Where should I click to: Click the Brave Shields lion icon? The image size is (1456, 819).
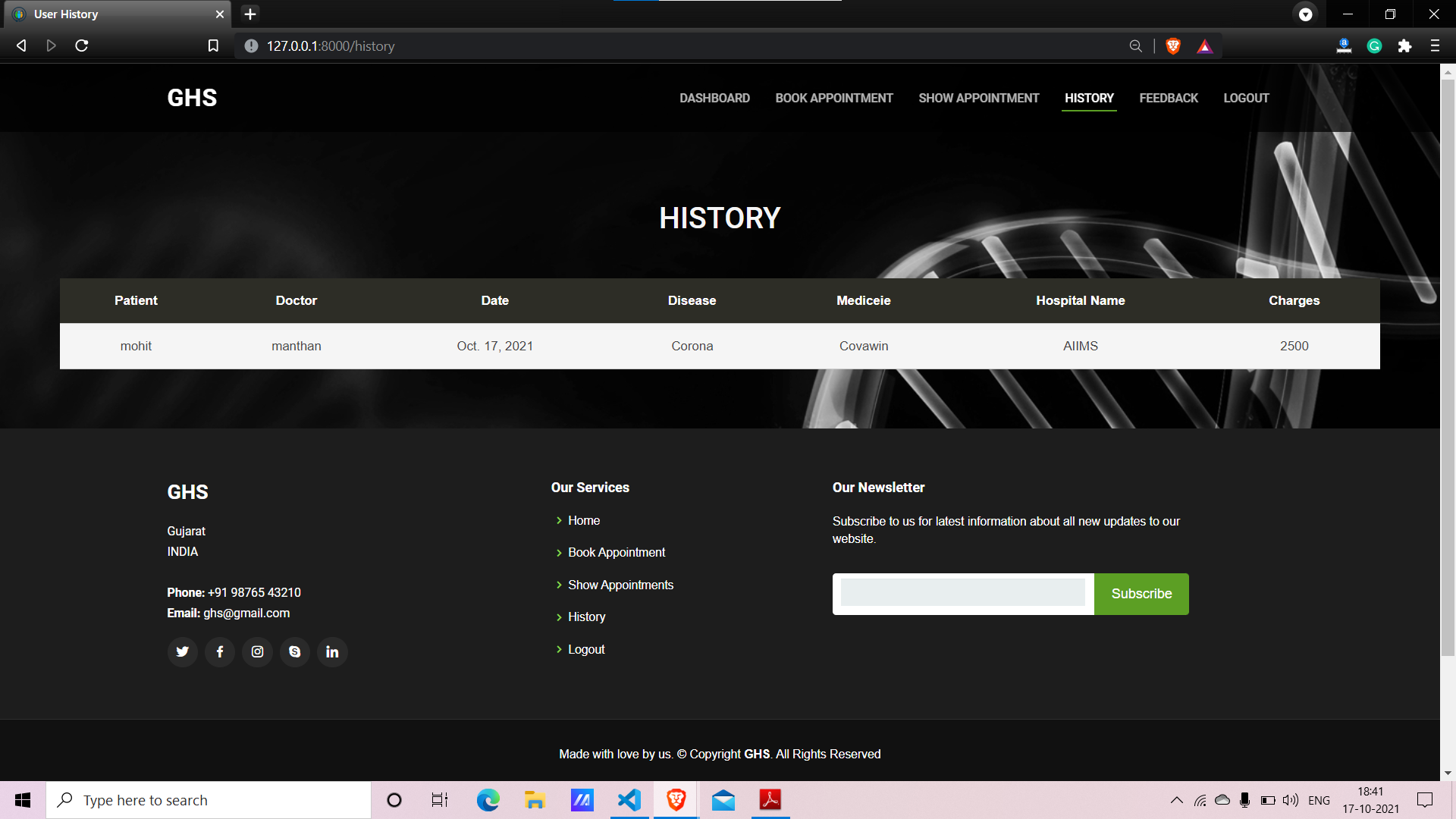(1173, 46)
